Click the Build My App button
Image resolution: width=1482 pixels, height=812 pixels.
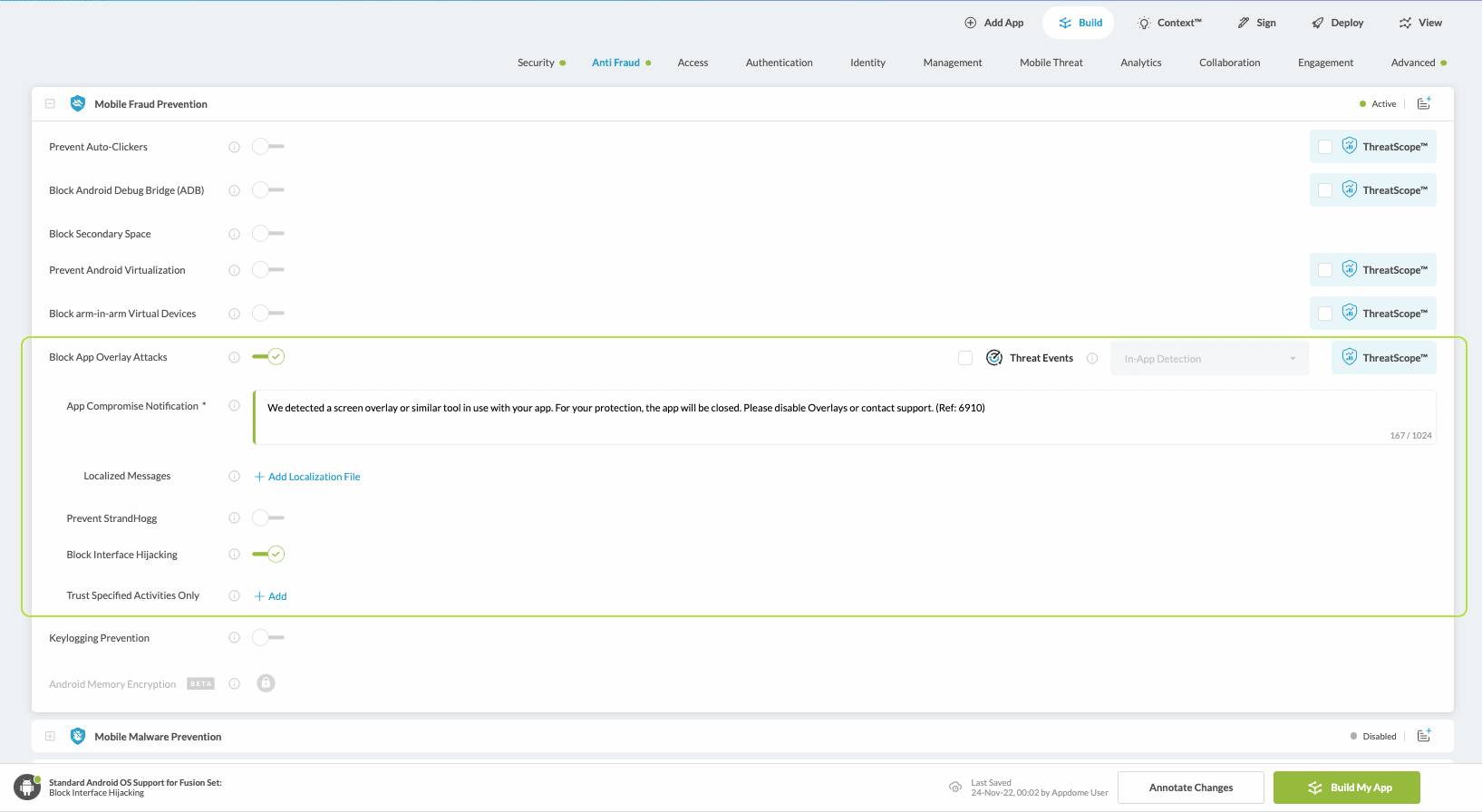[1346, 788]
